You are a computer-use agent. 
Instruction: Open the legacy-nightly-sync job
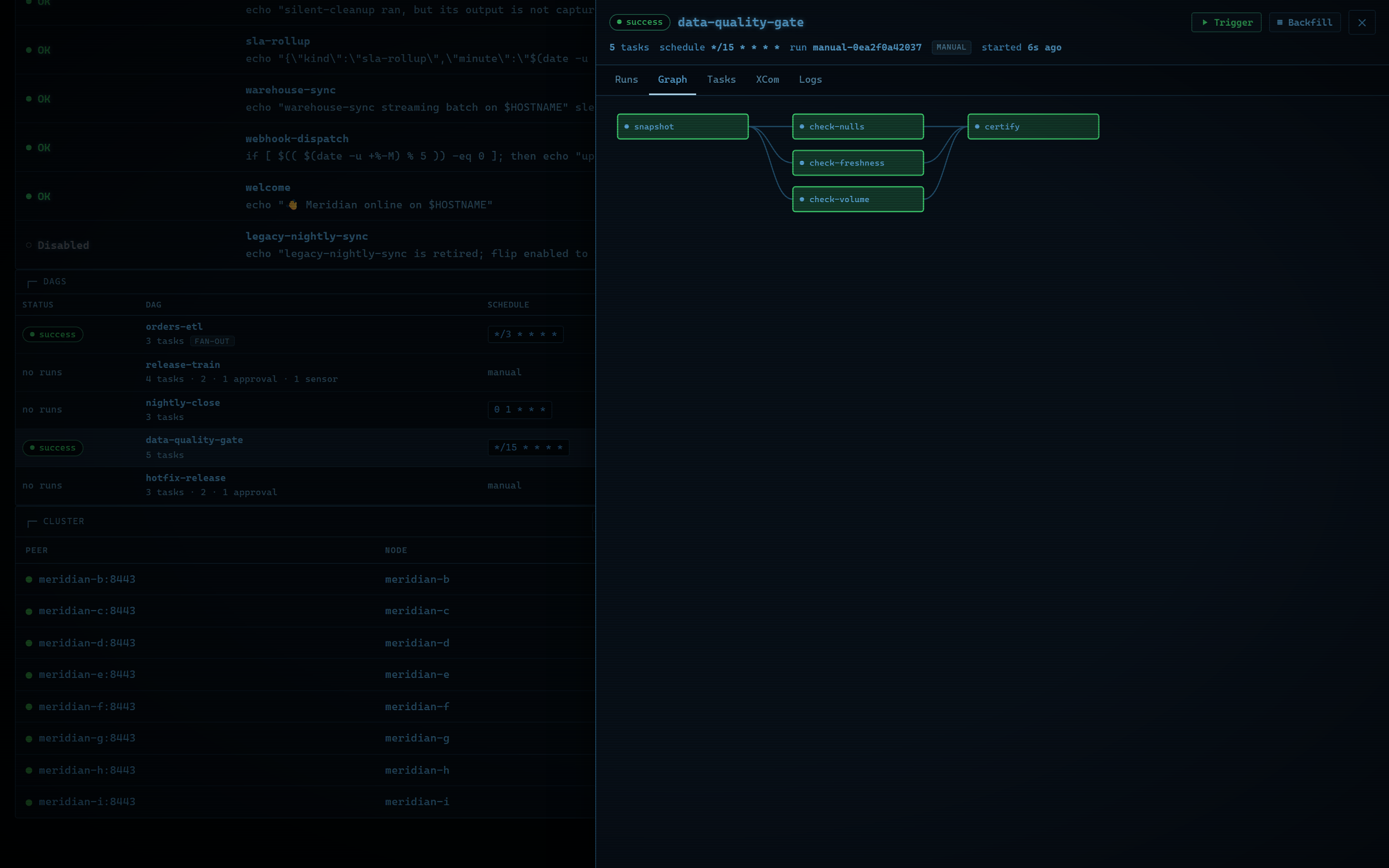[x=306, y=236]
